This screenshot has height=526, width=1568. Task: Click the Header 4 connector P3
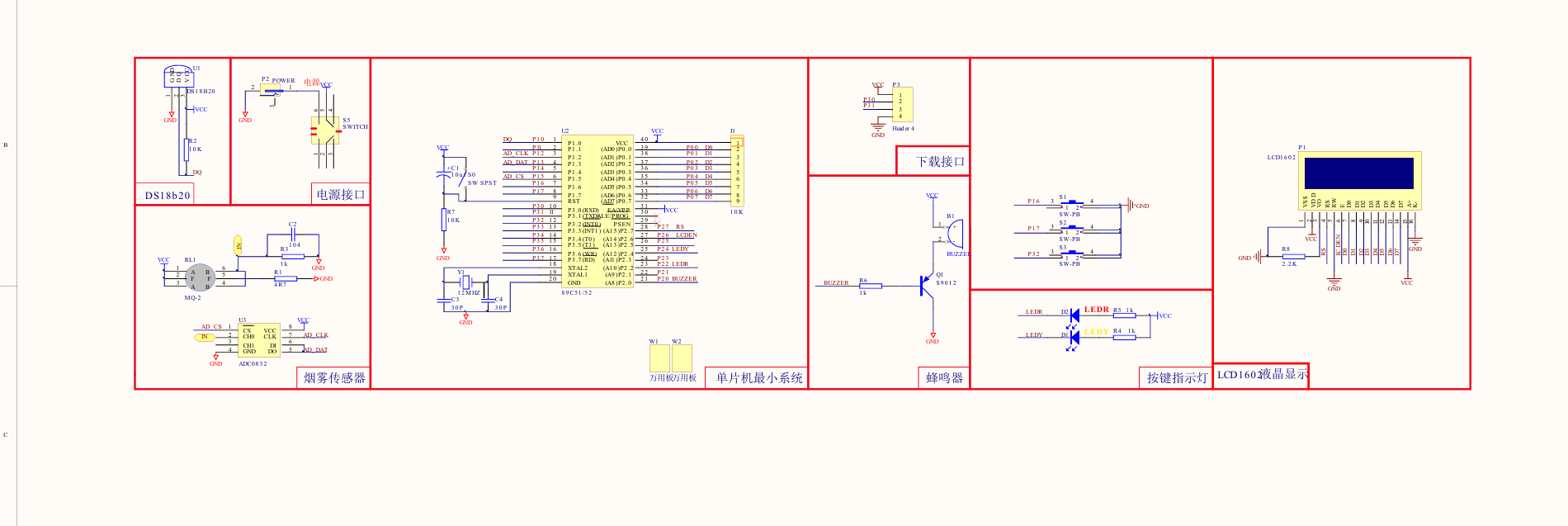pos(902,106)
